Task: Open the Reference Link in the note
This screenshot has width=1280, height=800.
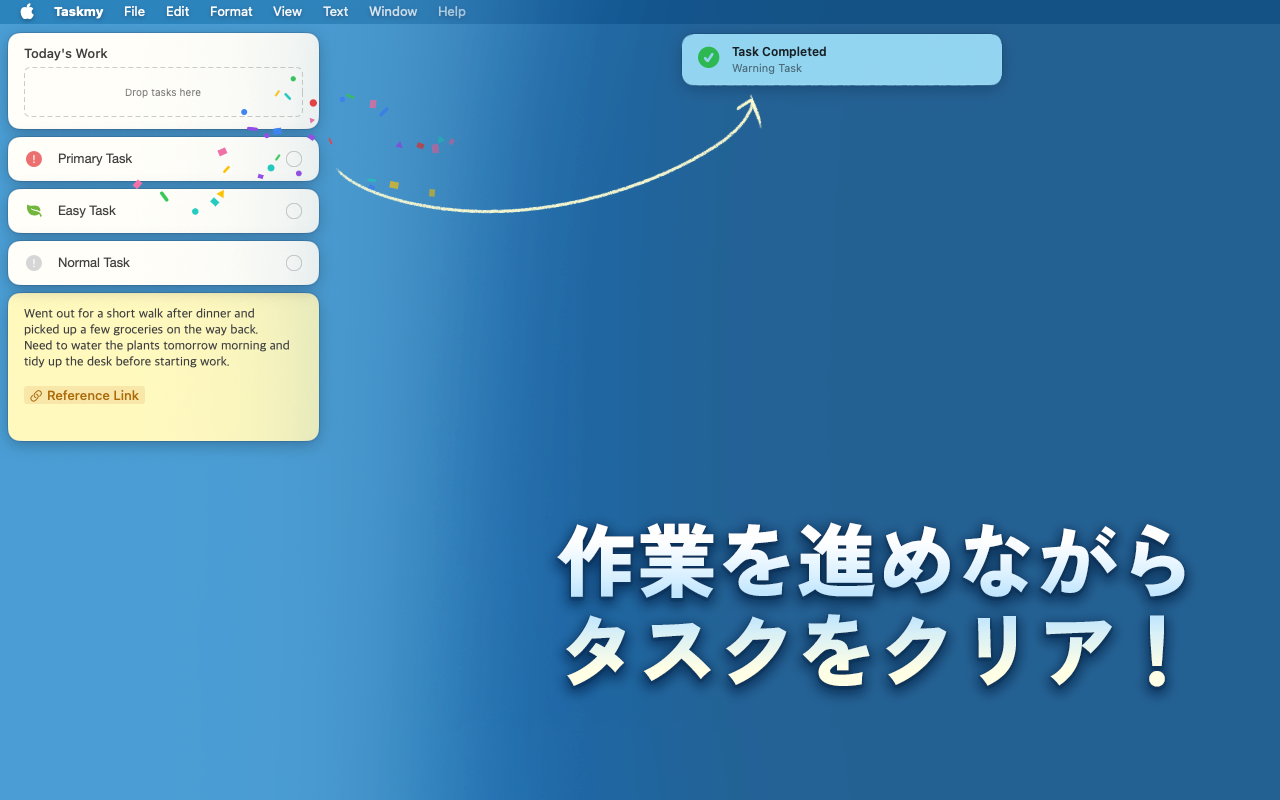Action: pos(92,396)
